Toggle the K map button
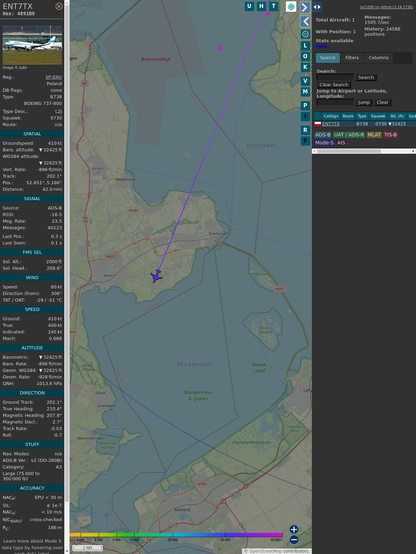The height and width of the screenshot is (554, 416). point(305,67)
